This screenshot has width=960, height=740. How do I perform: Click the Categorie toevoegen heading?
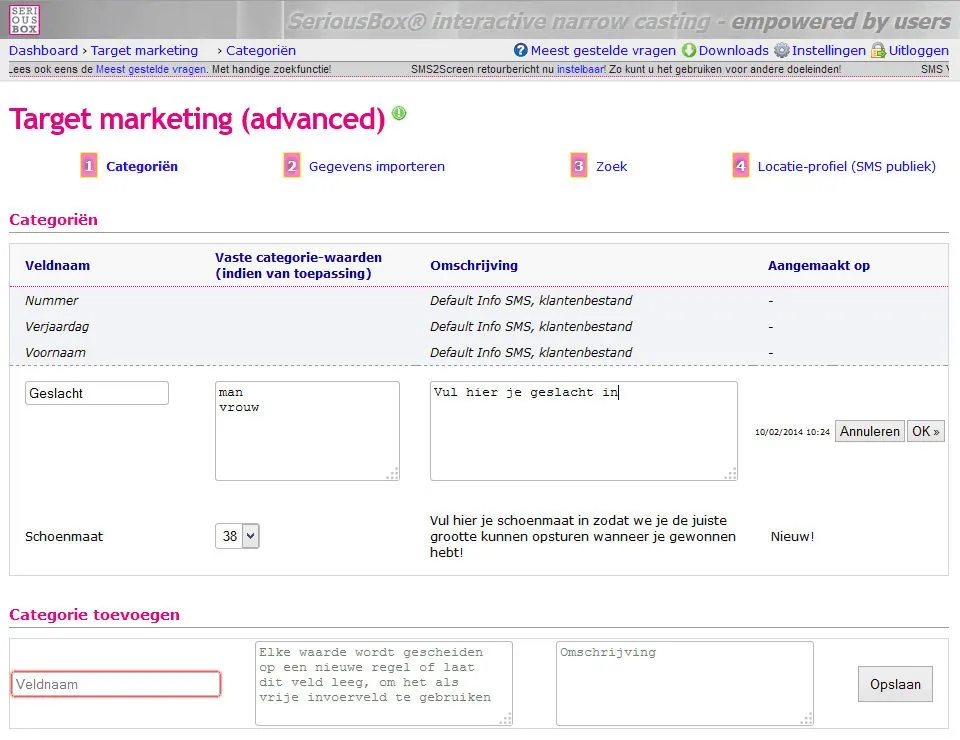(x=94, y=615)
